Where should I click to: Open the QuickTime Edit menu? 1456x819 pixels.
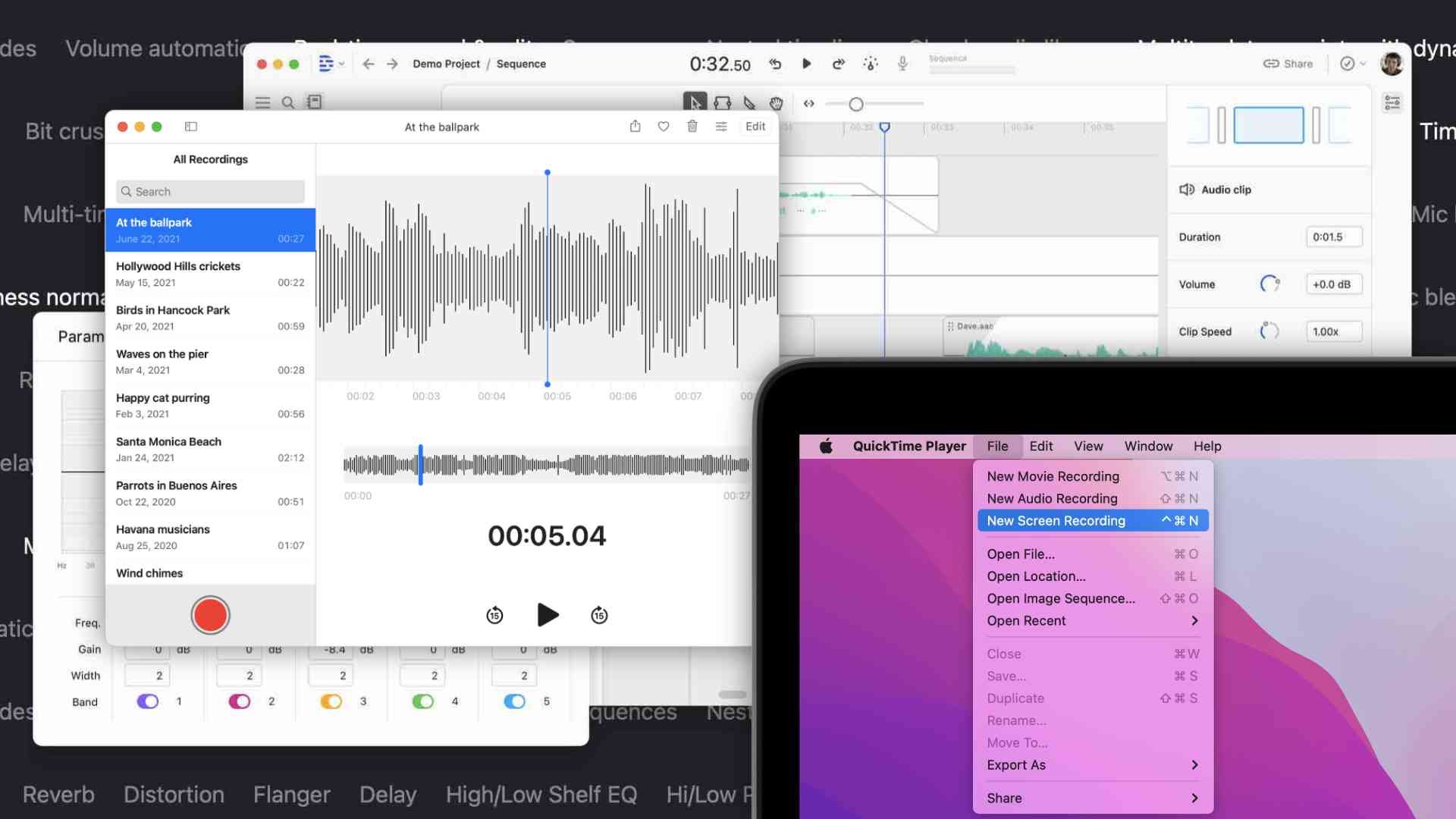pos(1041,446)
